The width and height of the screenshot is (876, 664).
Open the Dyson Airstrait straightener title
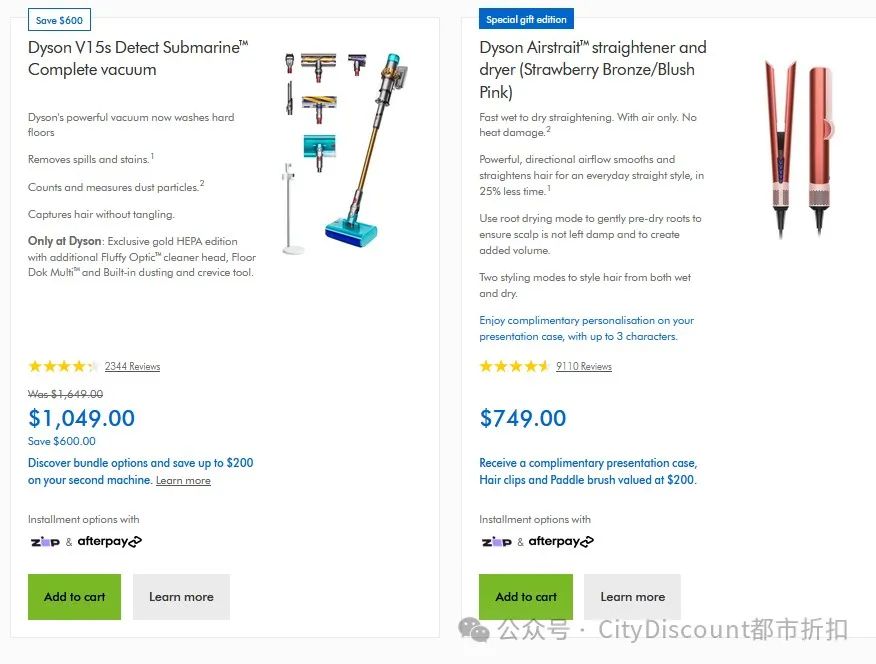pyautogui.click(x=592, y=69)
